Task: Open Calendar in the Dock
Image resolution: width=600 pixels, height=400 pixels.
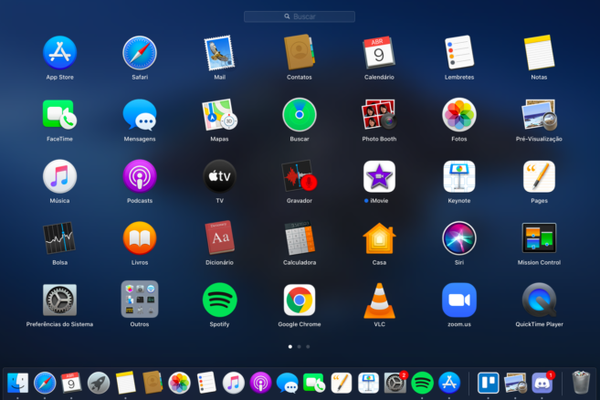Action: pyautogui.click(x=71, y=382)
